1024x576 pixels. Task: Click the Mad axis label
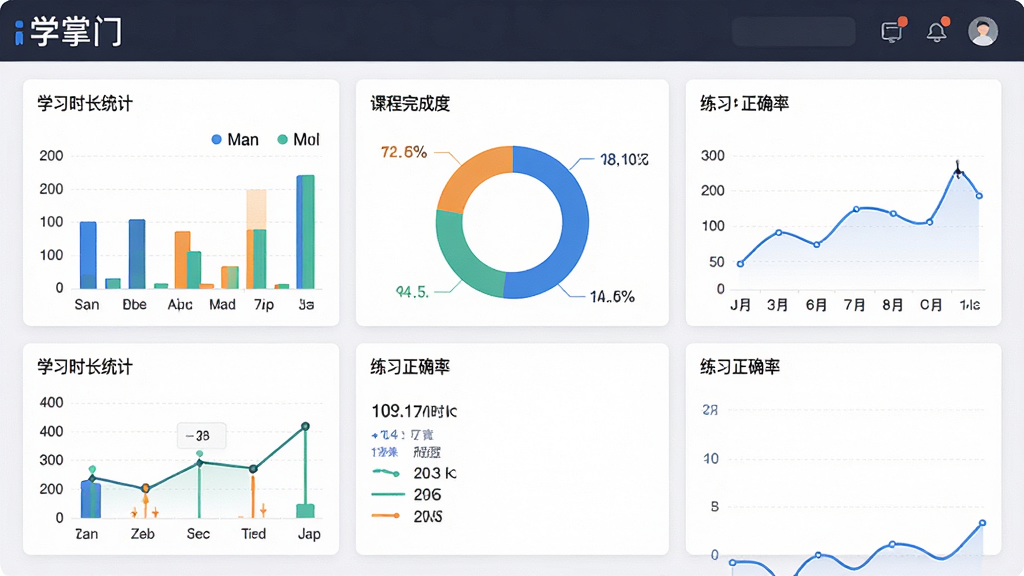point(222,305)
